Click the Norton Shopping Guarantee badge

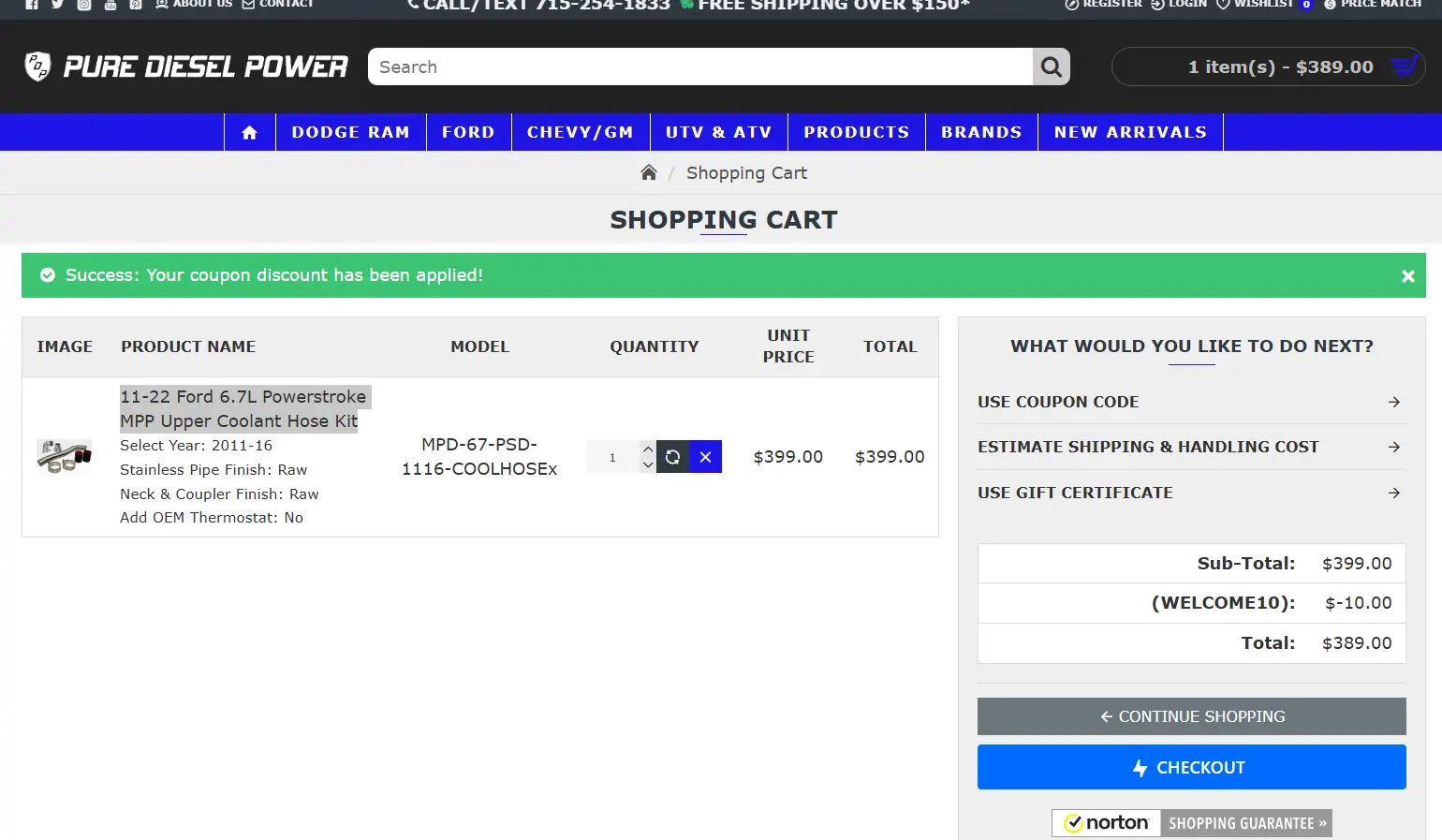click(x=1191, y=823)
